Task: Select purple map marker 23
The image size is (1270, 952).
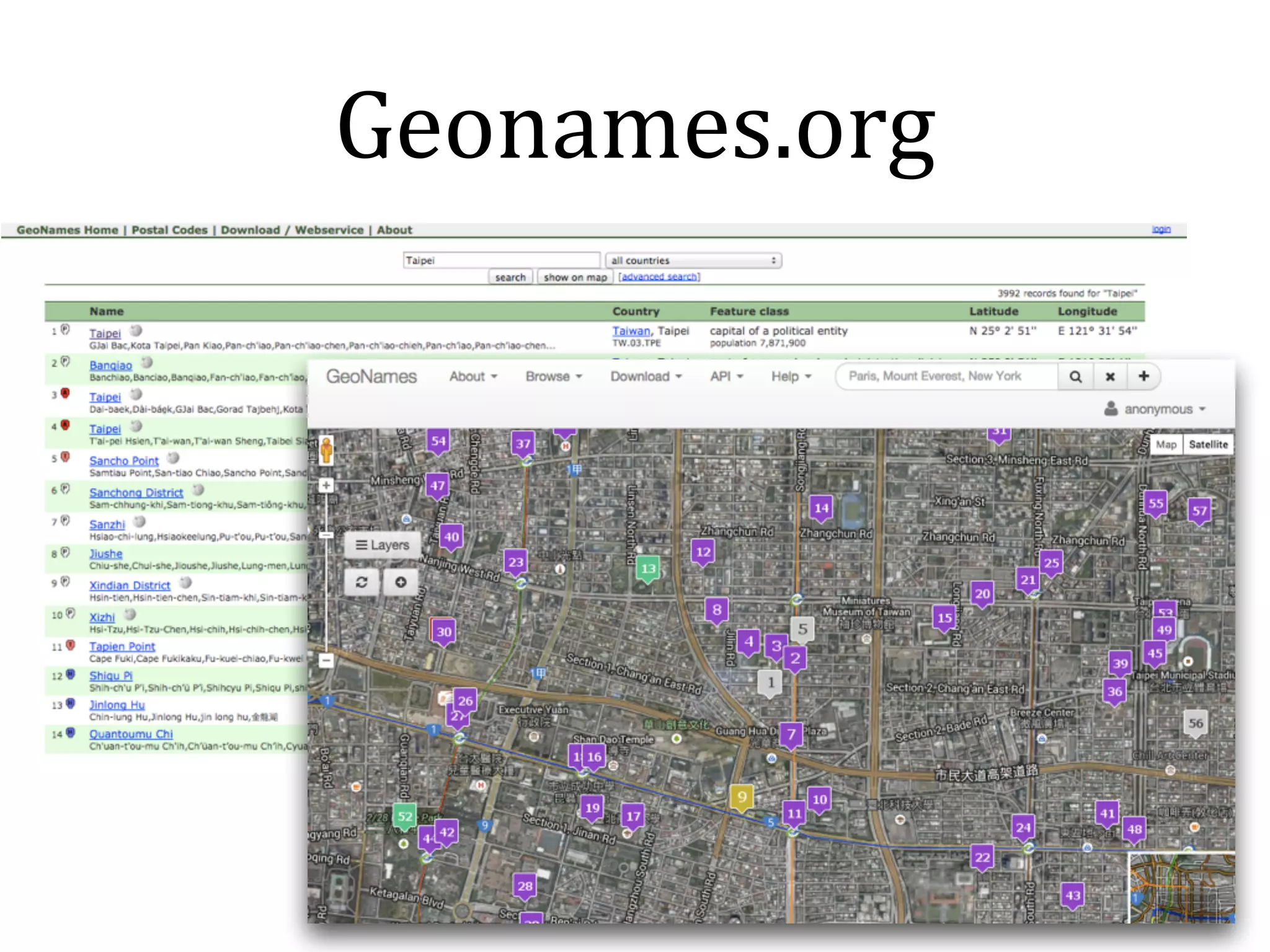Action: [x=516, y=563]
